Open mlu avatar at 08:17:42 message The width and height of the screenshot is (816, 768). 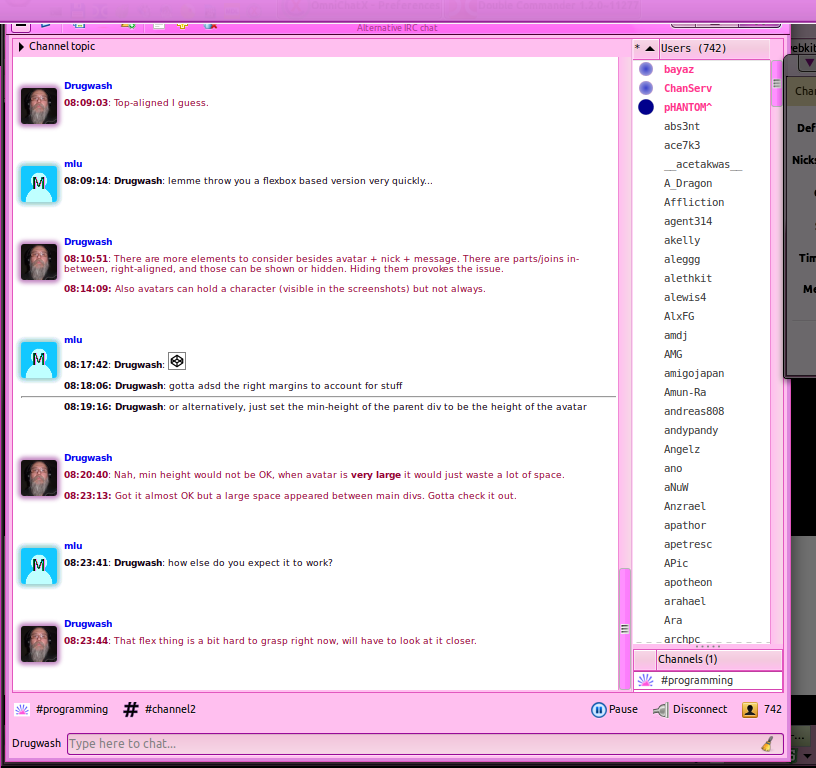39,360
